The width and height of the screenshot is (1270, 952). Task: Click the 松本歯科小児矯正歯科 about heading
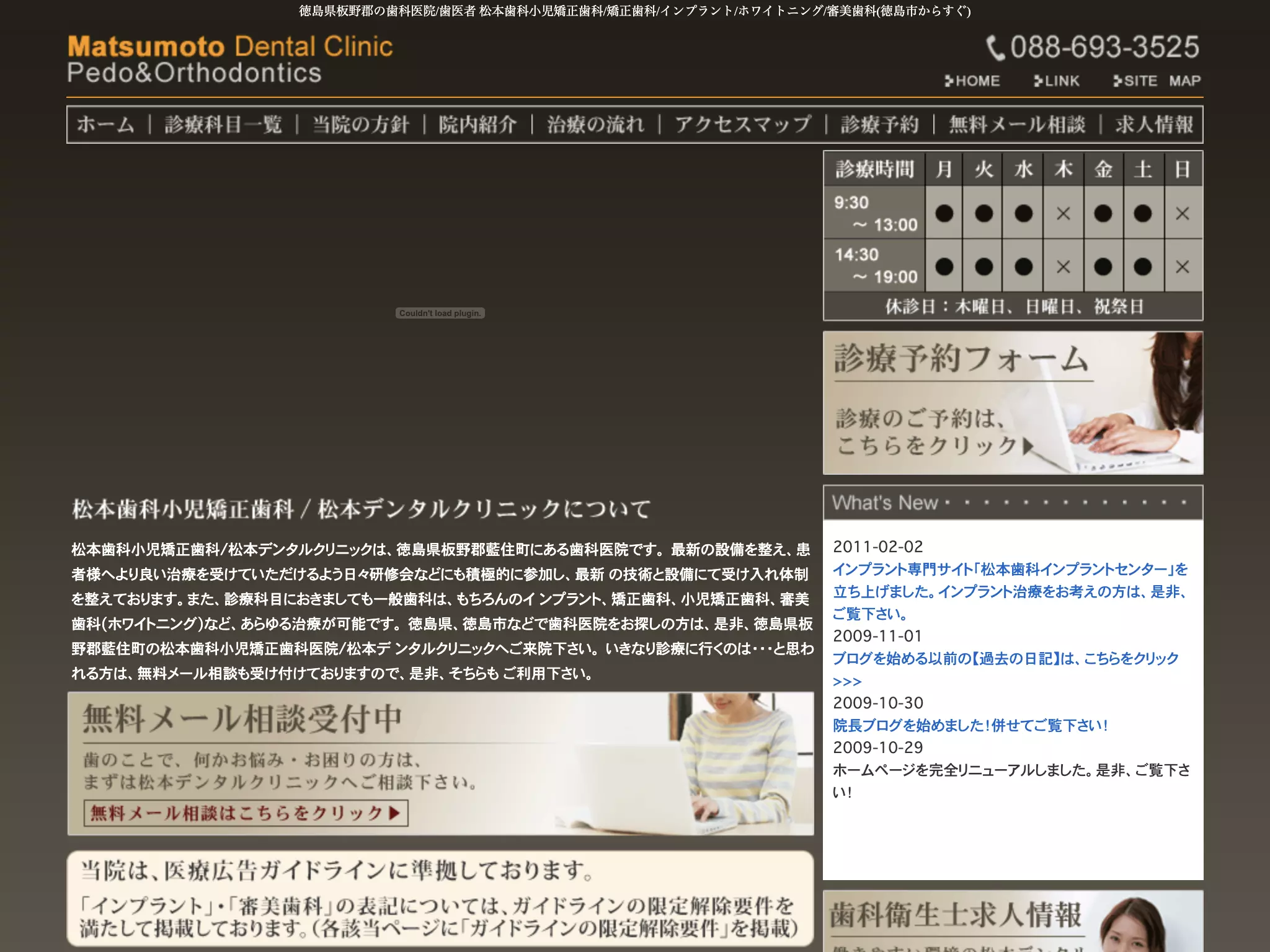click(362, 509)
